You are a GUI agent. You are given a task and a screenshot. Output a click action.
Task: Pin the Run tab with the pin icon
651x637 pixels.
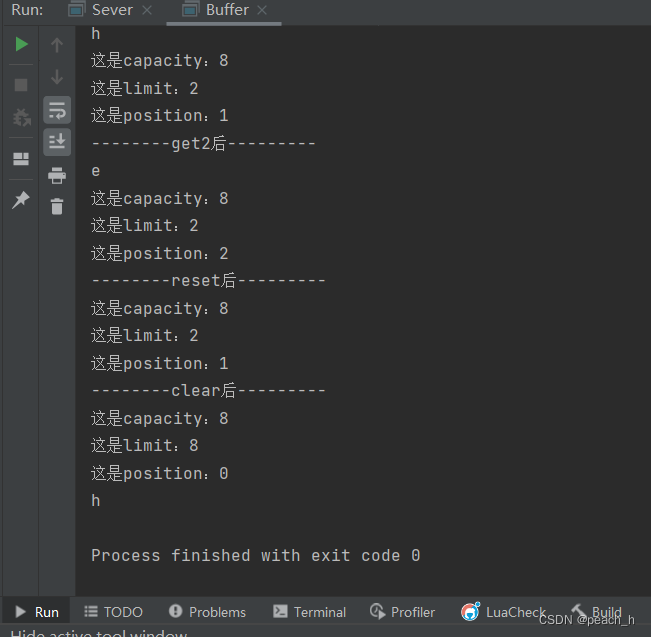tap(21, 200)
